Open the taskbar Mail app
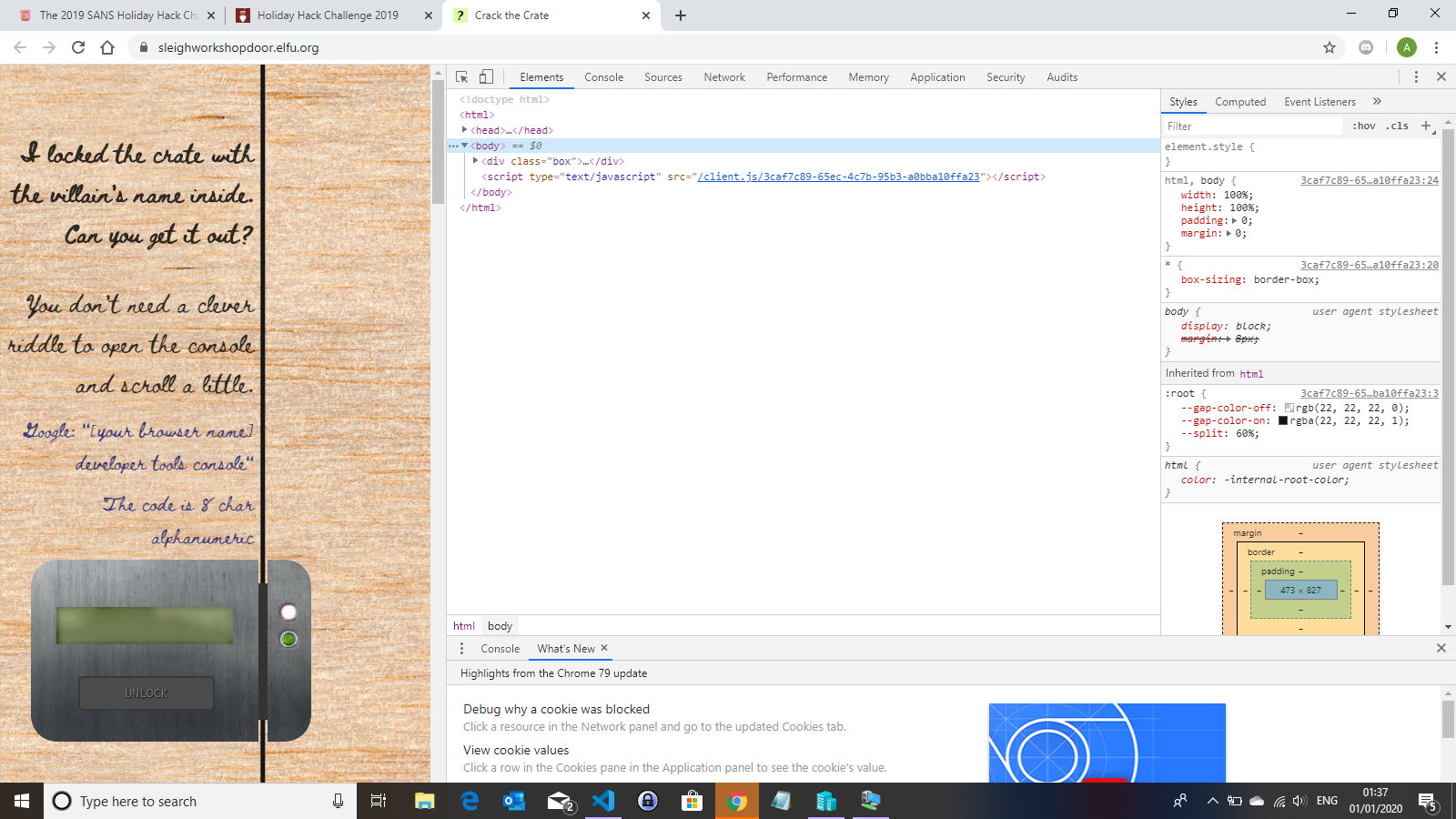Viewport: 1456px width, 819px height. (x=560, y=801)
